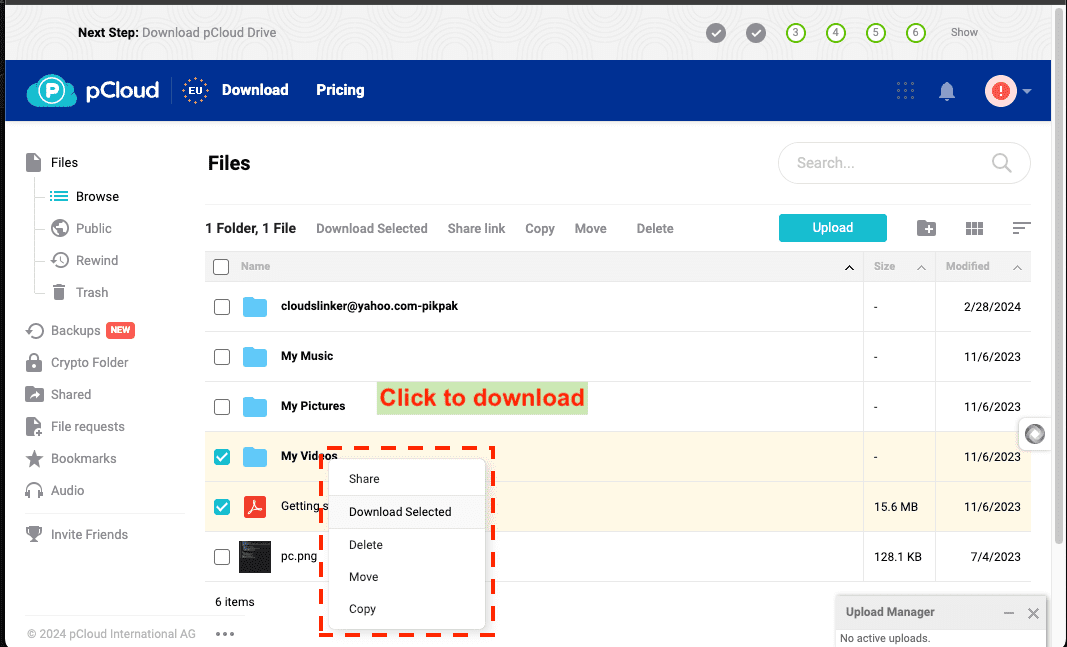Click the Search input field
Viewport: 1067px width, 647px height.
click(x=904, y=163)
